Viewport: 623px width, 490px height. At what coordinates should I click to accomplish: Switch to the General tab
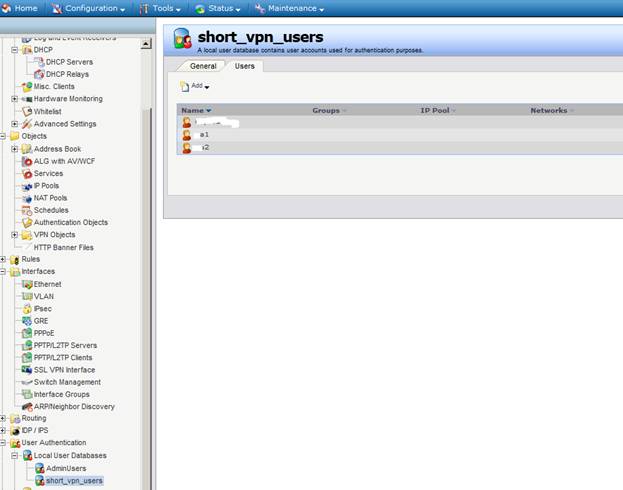click(x=203, y=66)
